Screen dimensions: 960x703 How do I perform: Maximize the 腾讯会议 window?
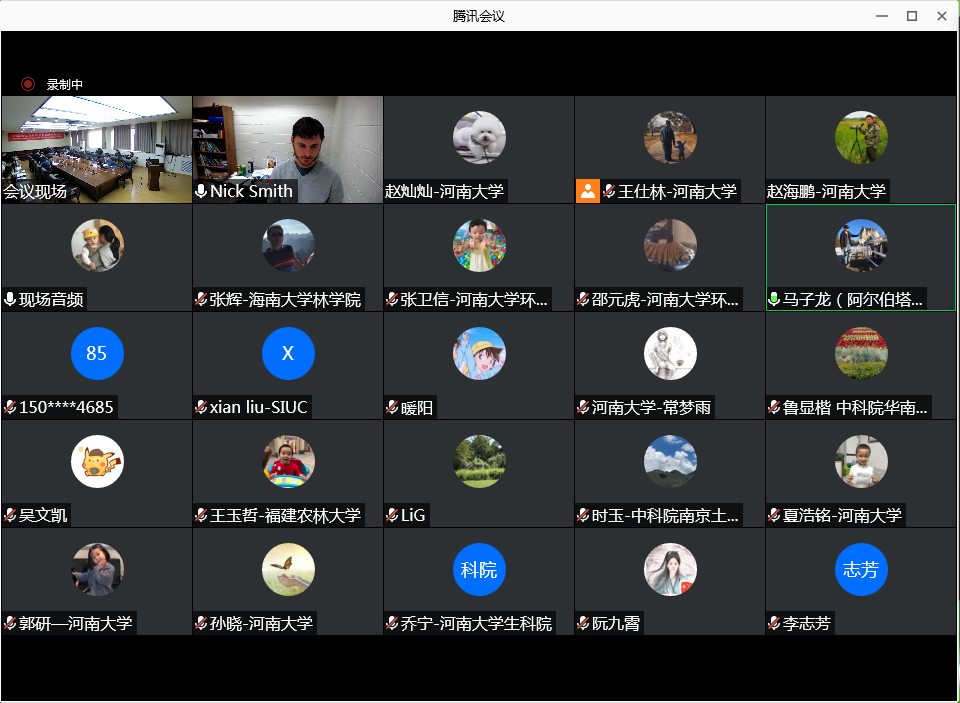[911, 15]
